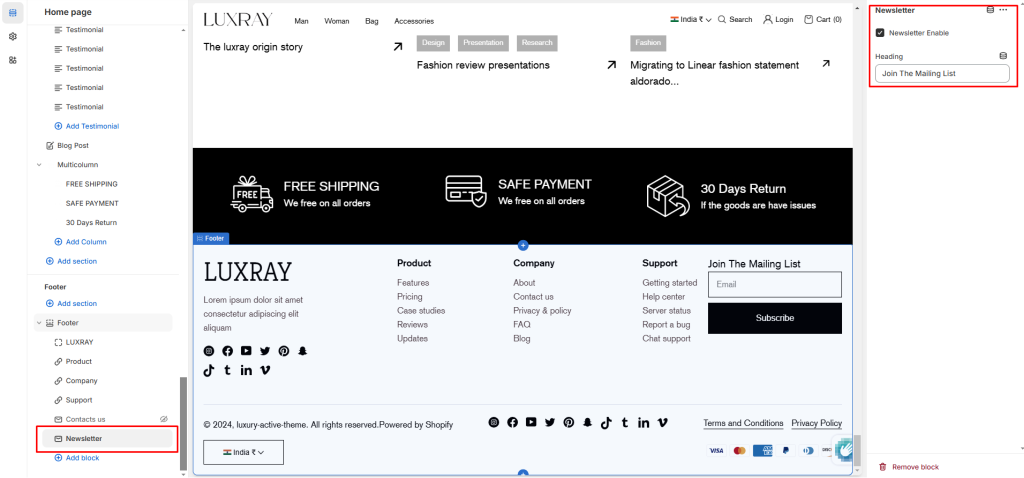Click Vimeo icon in footer logo column
The width and height of the screenshot is (1024, 478).
(265, 370)
